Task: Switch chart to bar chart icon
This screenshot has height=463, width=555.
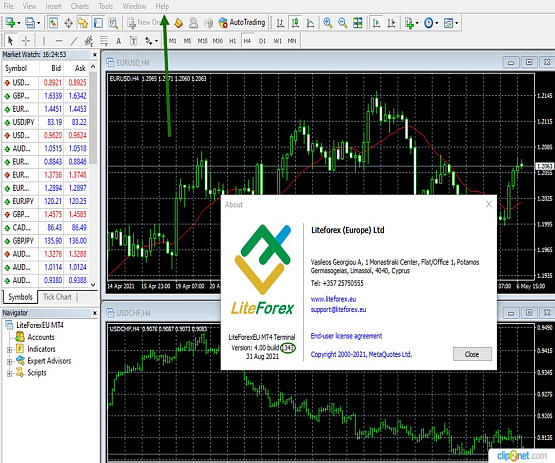Action: 280,23
